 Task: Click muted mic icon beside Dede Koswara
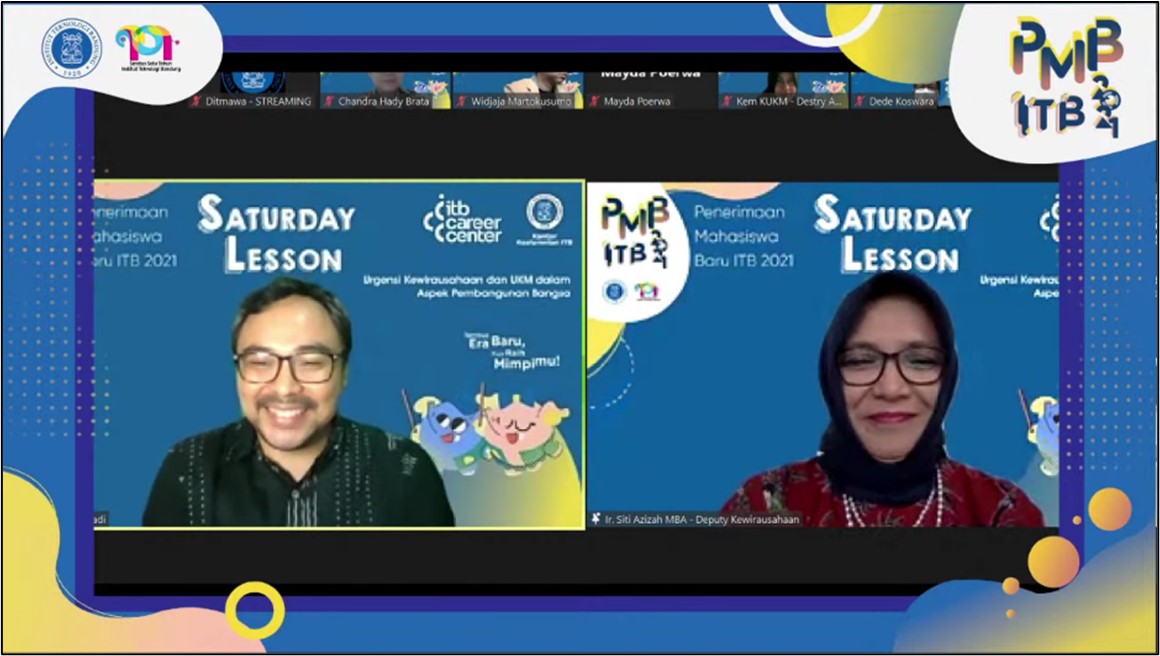(x=860, y=101)
